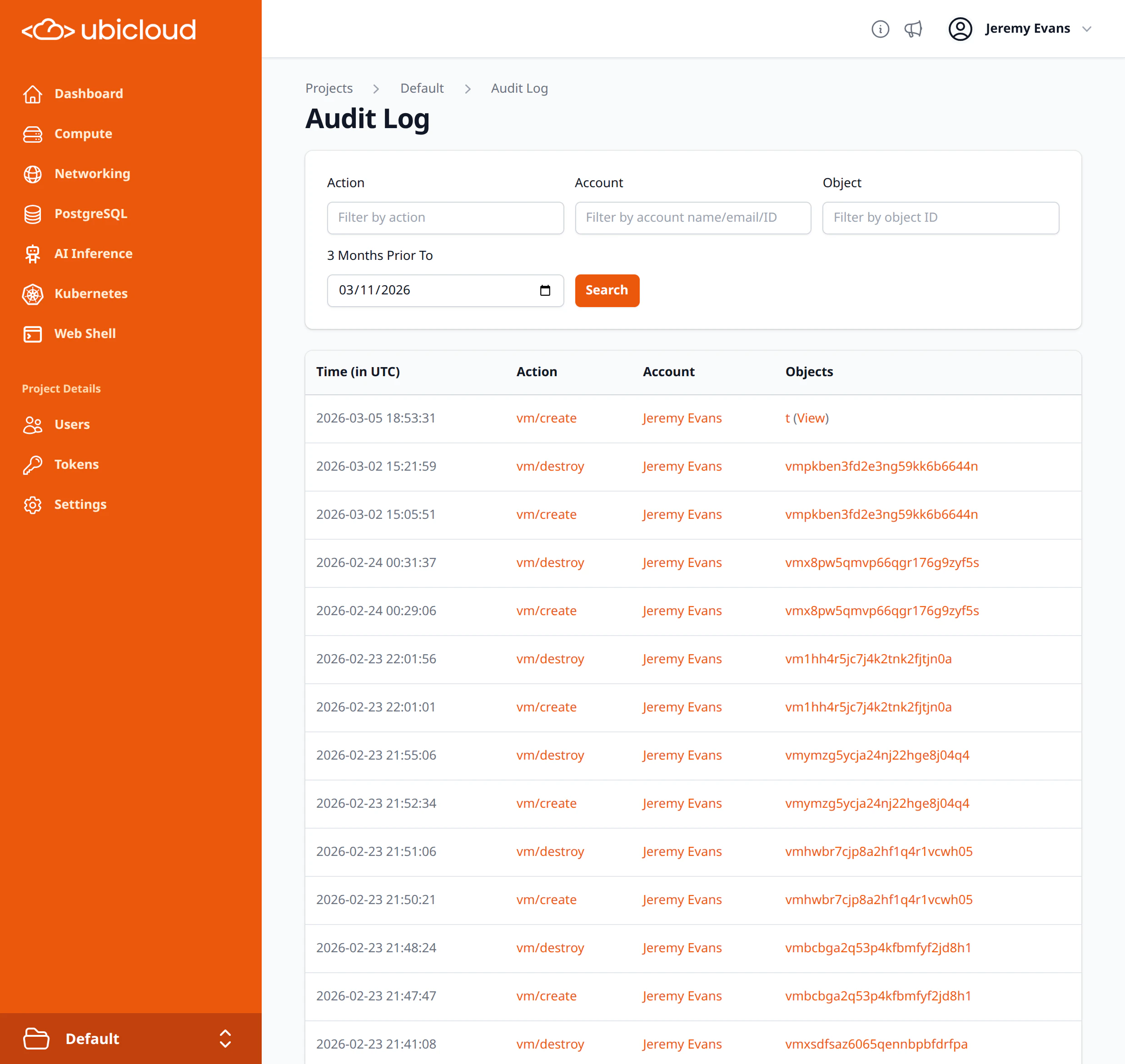Select the Networking globe icon
This screenshot has width=1125, height=1064.
pos(33,174)
